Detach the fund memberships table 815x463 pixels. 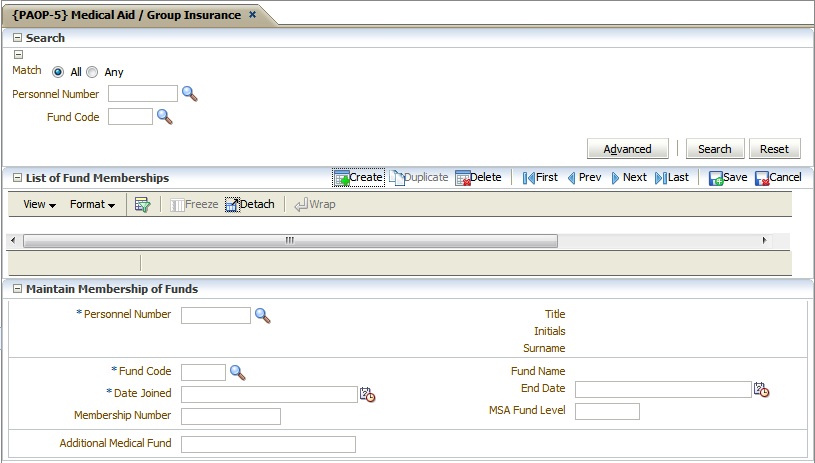[x=250, y=204]
